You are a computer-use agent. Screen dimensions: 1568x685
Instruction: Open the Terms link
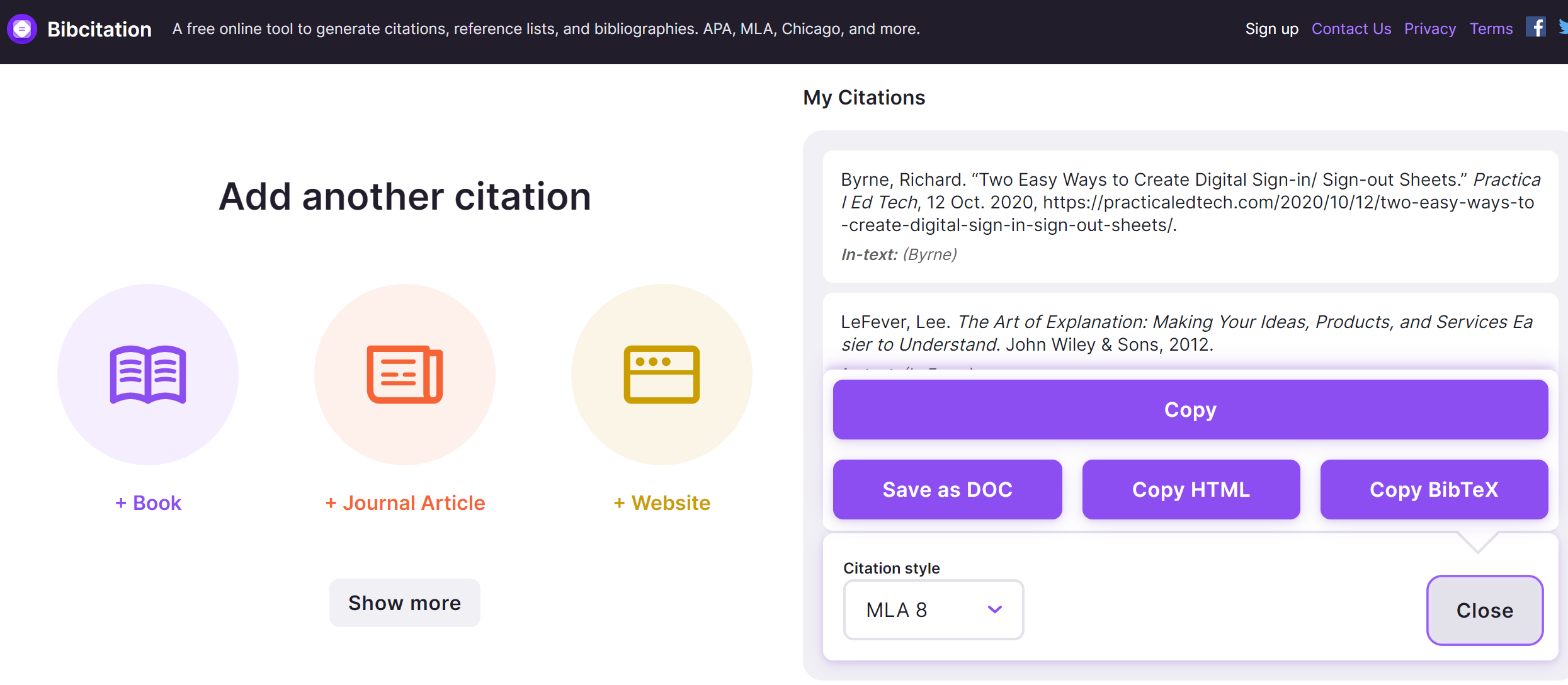[x=1491, y=29]
